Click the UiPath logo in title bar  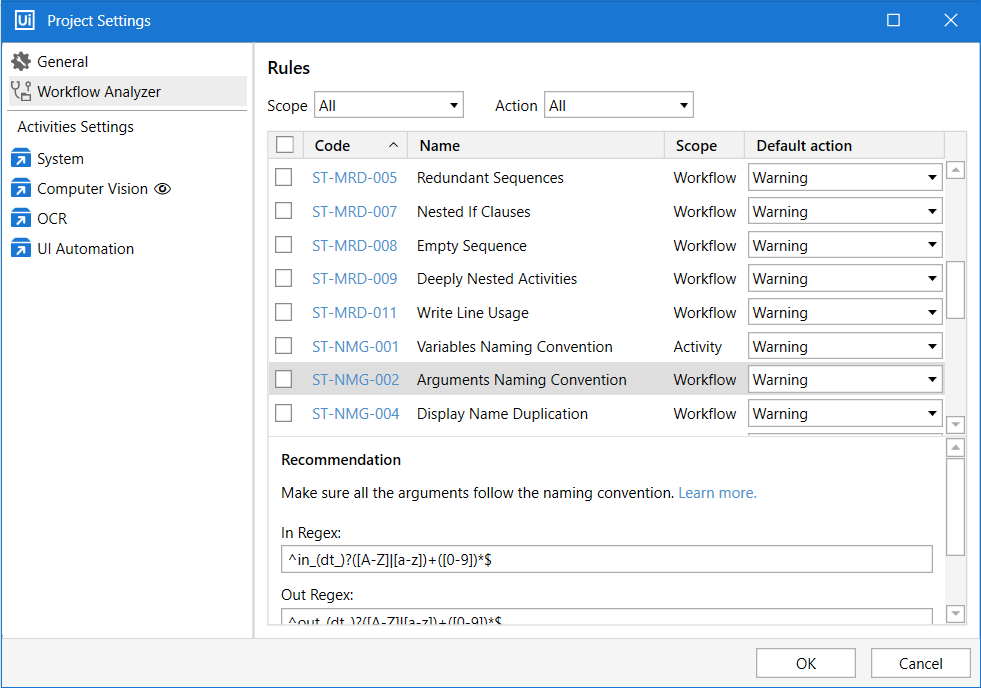click(24, 20)
